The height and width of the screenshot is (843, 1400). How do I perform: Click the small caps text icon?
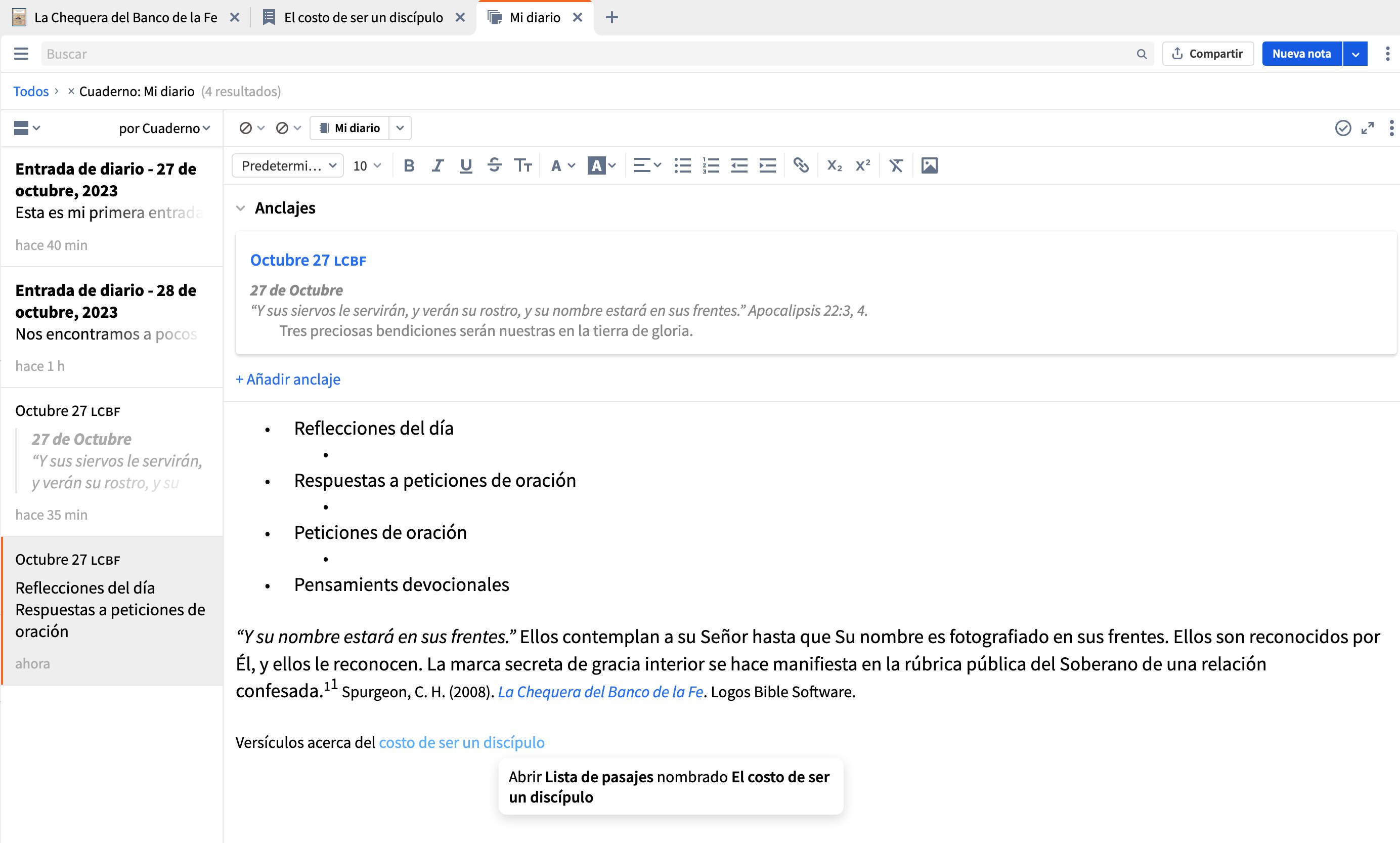[523, 165]
